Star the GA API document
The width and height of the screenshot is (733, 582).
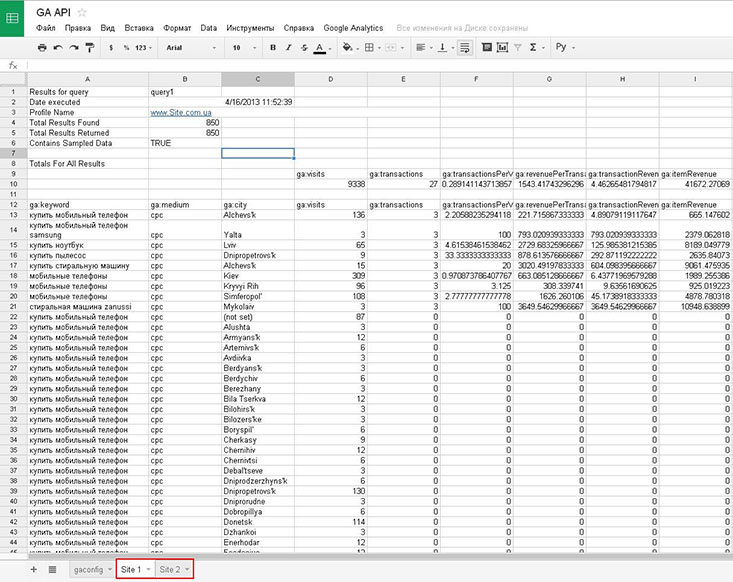click(82, 13)
